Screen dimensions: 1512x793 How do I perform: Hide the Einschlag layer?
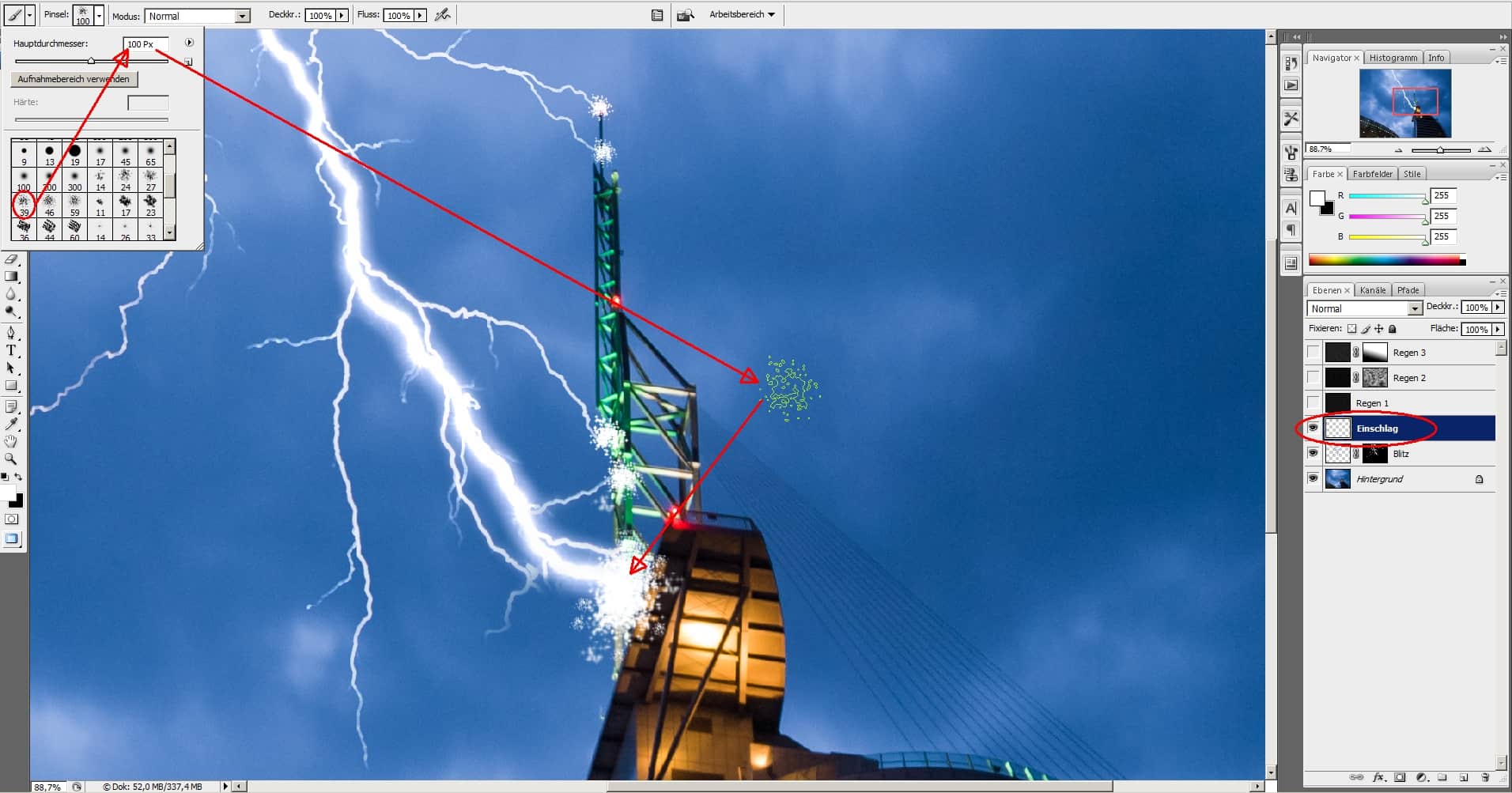(1314, 429)
